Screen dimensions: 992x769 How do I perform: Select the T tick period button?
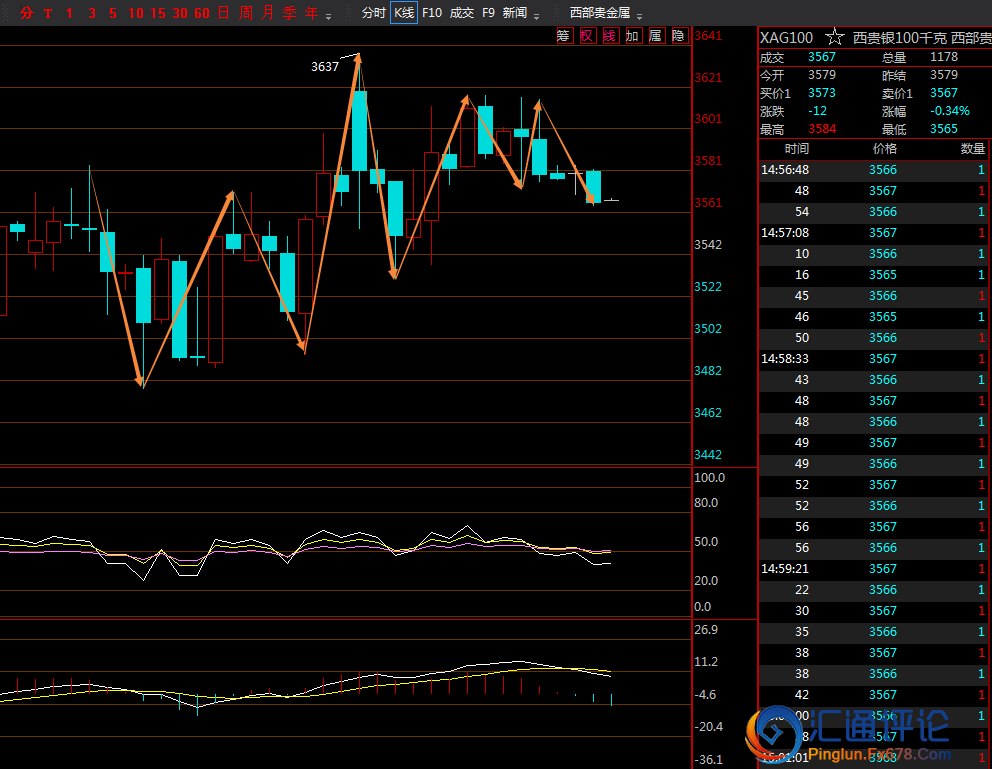(48, 13)
